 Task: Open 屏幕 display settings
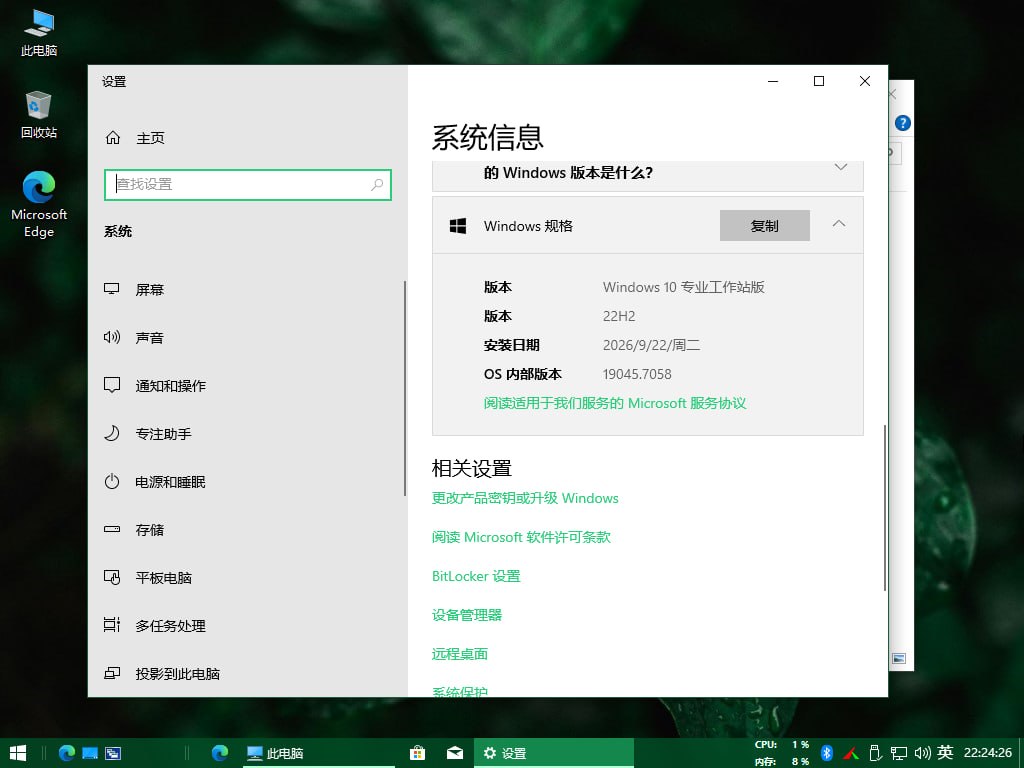pos(150,289)
